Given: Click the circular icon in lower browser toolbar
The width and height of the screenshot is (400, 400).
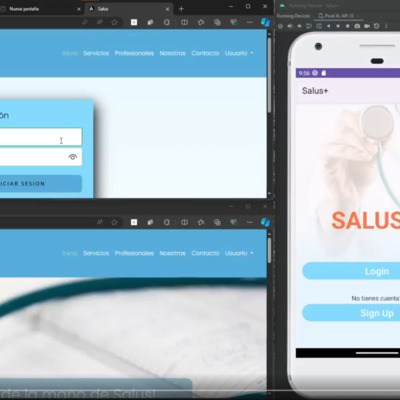Looking at the screenshot, I should [167, 222].
